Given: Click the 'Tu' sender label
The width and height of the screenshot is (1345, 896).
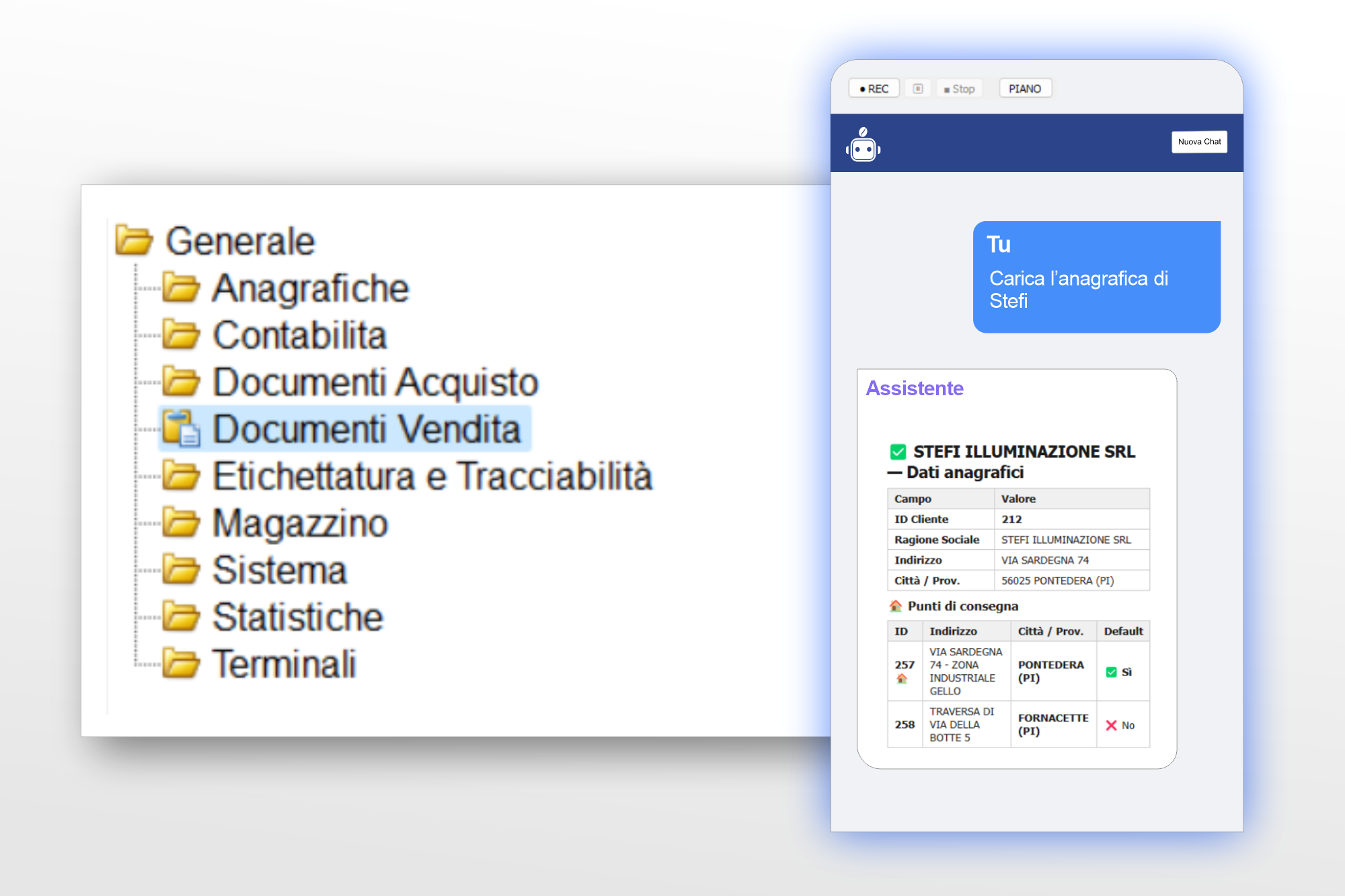Looking at the screenshot, I should (x=999, y=245).
